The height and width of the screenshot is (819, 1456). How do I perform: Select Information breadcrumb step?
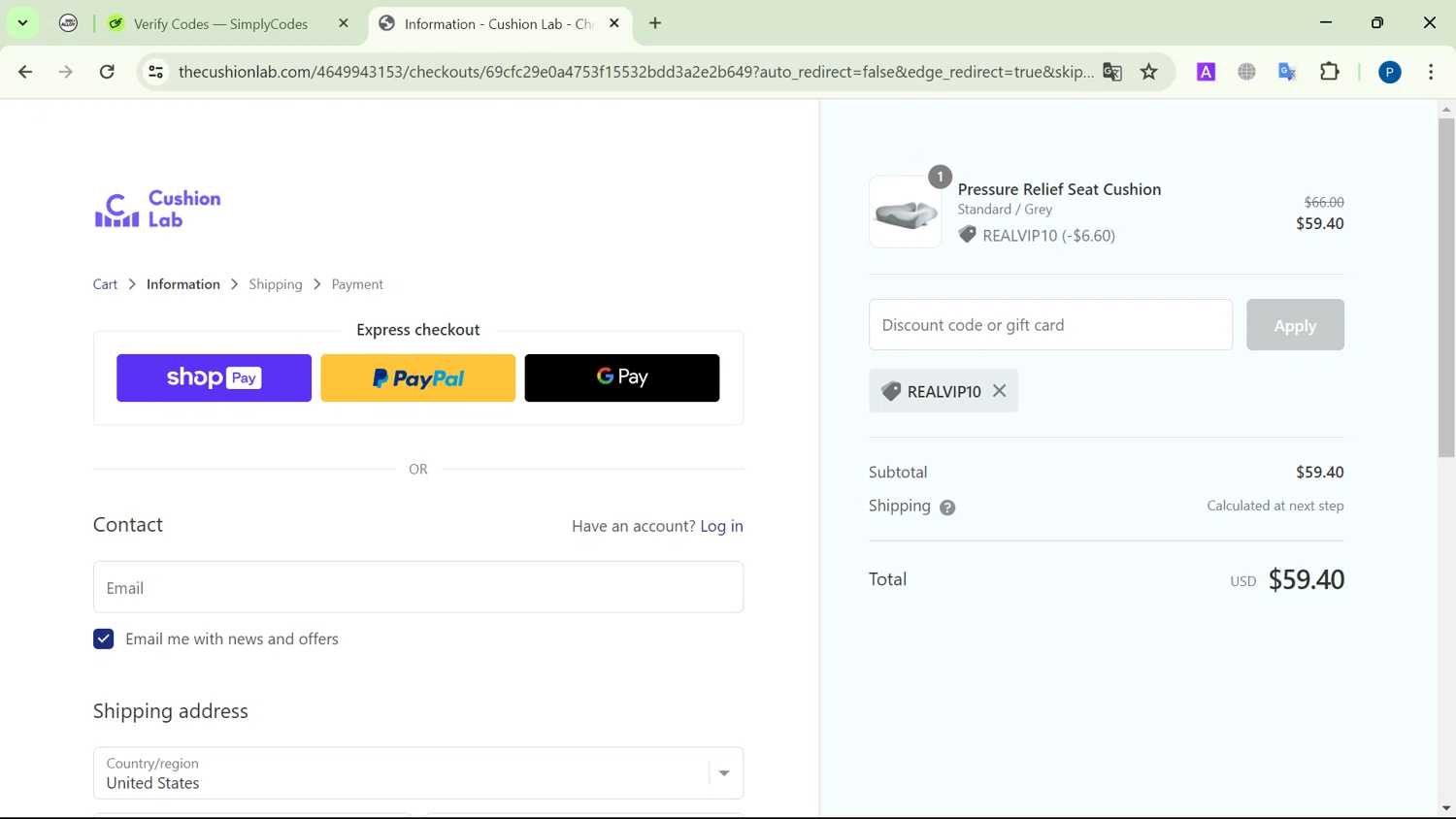183,284
